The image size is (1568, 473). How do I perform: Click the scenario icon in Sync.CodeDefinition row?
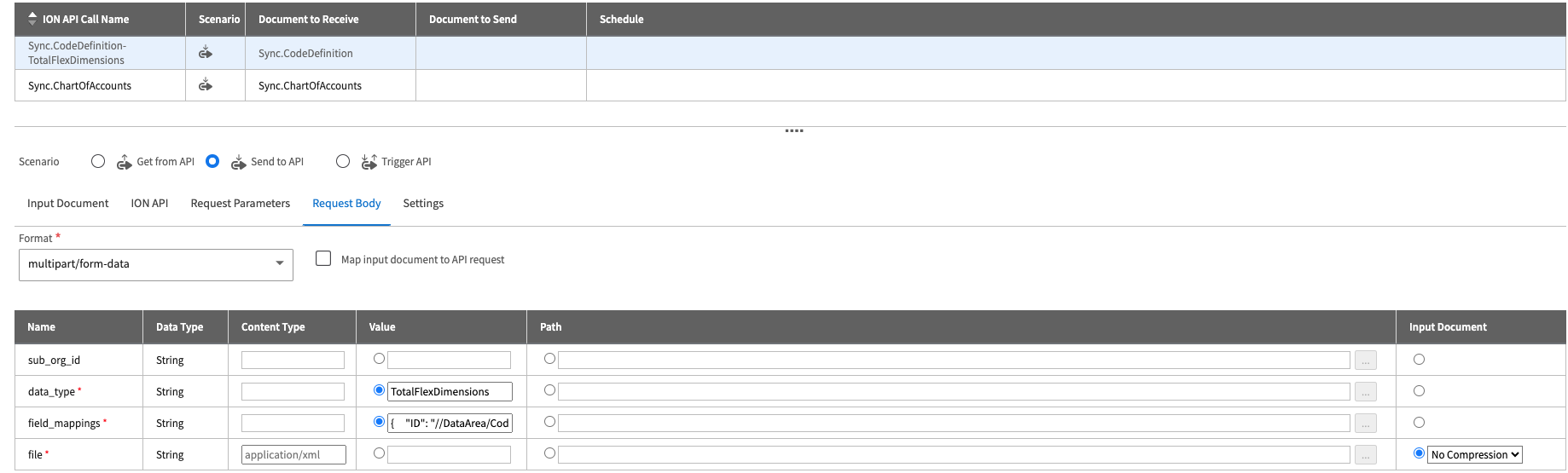click(206, 53)
